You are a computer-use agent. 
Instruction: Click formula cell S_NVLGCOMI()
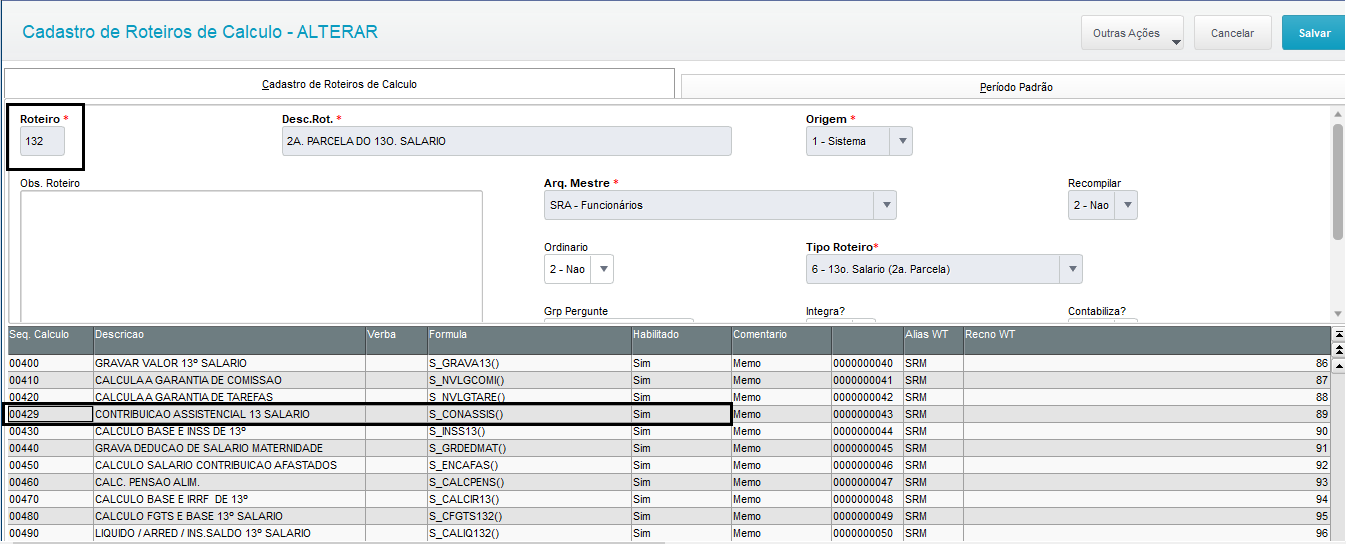(x=528, y=380)
